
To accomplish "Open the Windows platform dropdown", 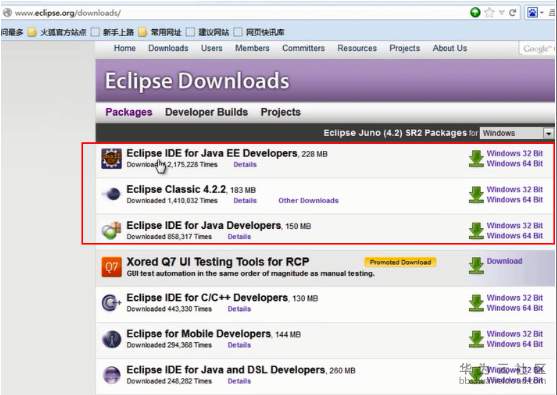I will coord(517,133).
